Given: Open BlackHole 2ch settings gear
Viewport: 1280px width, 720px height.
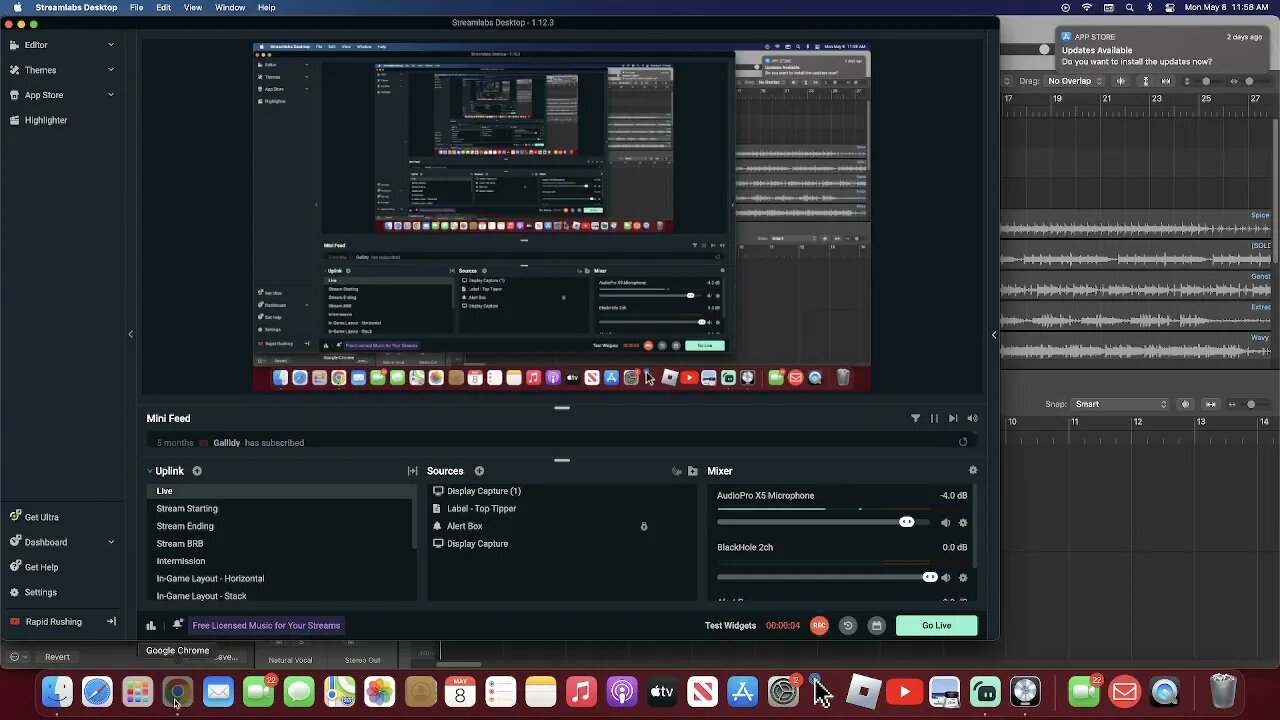Looking at the screenshot, I should click(x=963, y=577).
